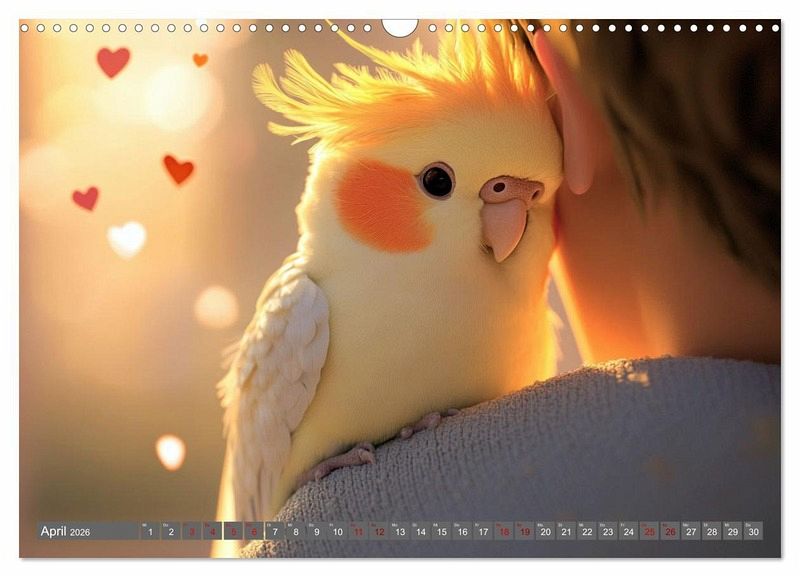Viewport: 800px width, 577px height.
Task: Click the cockatiel's pink beak
Action: click(506, 215)
